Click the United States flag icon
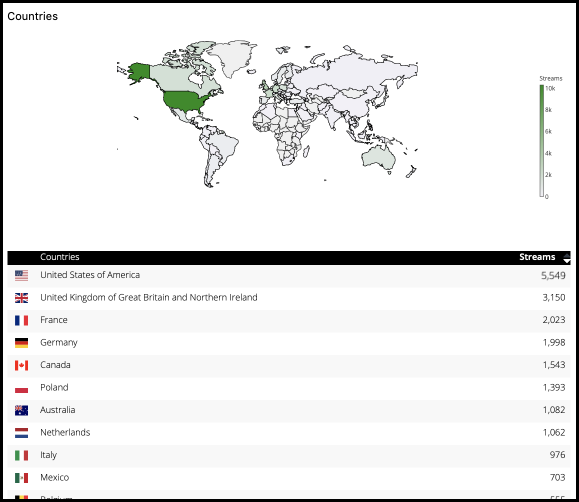Screen dimensions: 579x502 21,276
